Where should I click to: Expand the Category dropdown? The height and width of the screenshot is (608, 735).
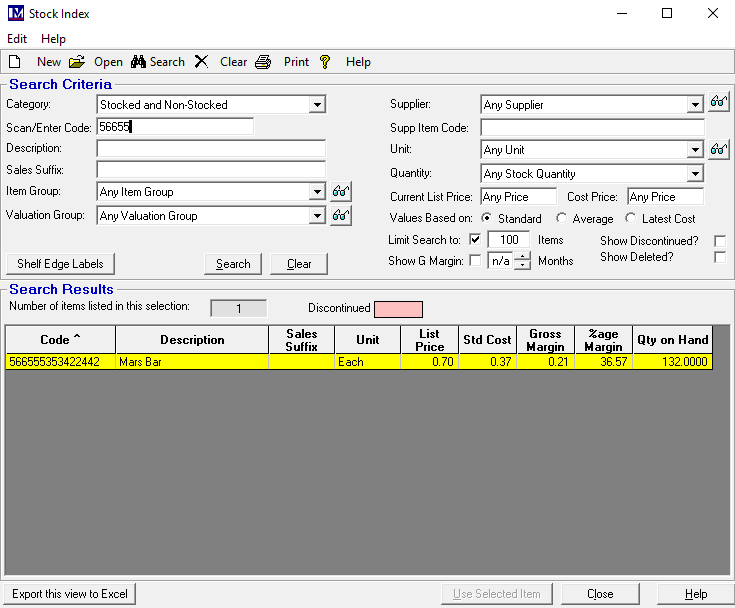coord(317,105)
